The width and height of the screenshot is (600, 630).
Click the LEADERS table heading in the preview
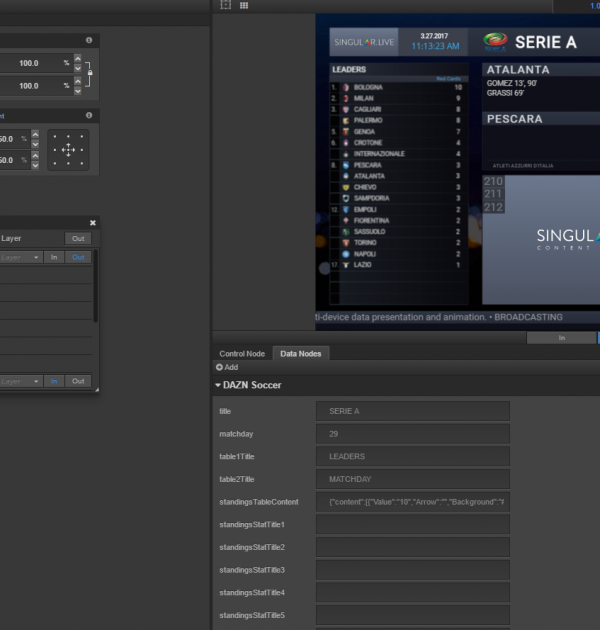(349, 70)
